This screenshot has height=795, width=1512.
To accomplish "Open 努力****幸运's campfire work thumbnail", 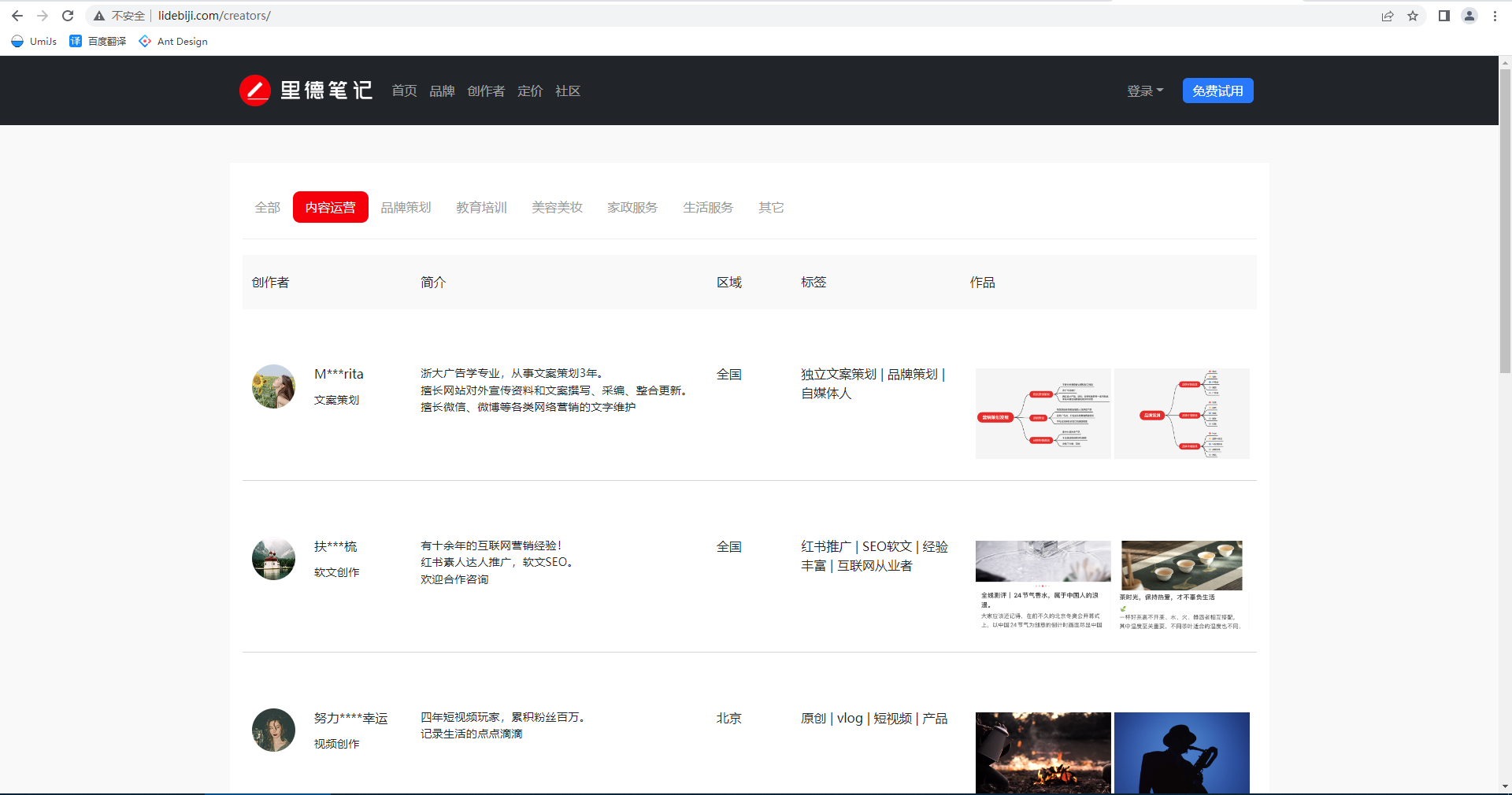I will tap(1043, 752).
